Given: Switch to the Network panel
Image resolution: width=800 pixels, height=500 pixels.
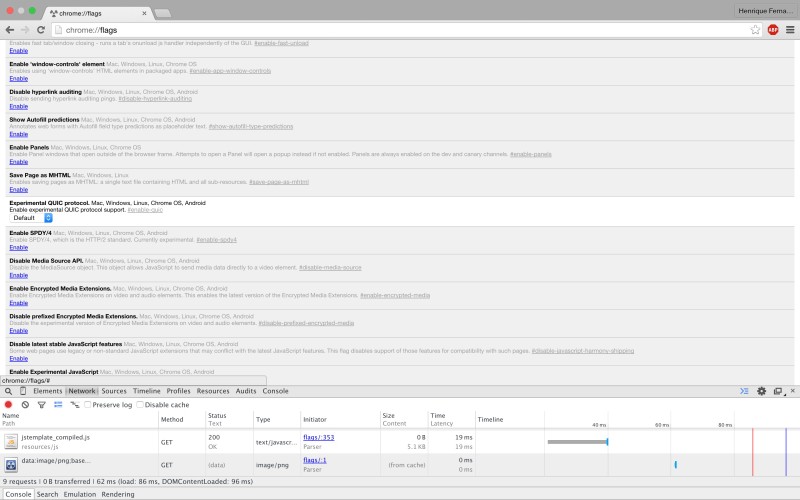Looking at the screenshot, I should tap(82, 391).
